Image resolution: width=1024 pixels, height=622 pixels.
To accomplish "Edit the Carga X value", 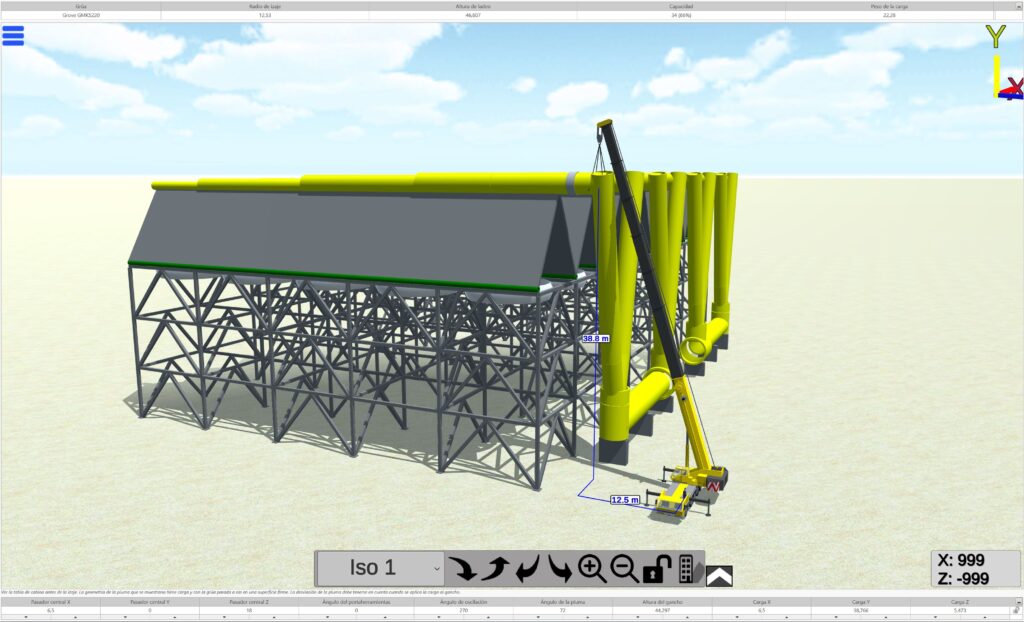I will pyautogui.click(x=761, y=610).
